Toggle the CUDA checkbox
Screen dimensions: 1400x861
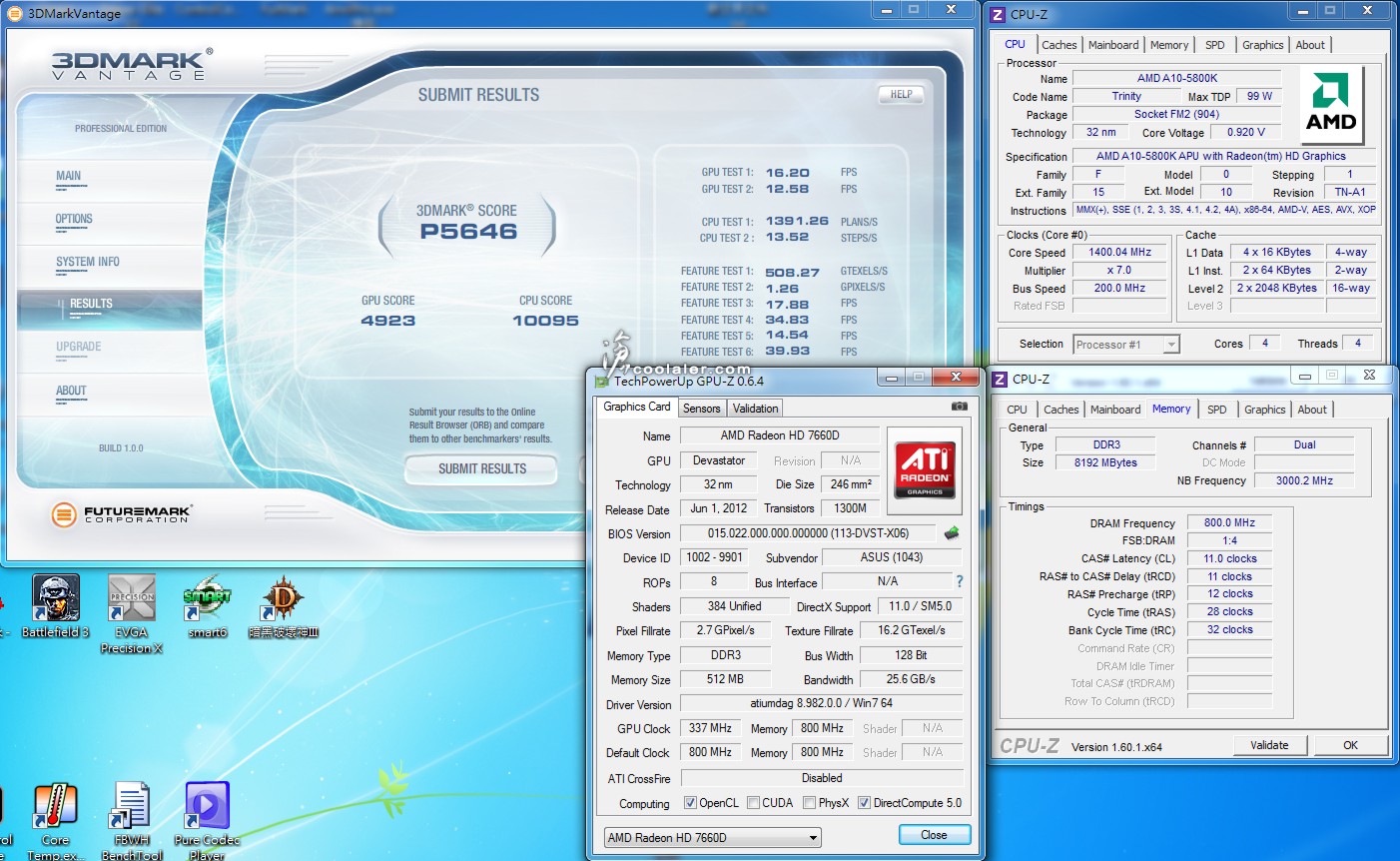click(753, 803)
